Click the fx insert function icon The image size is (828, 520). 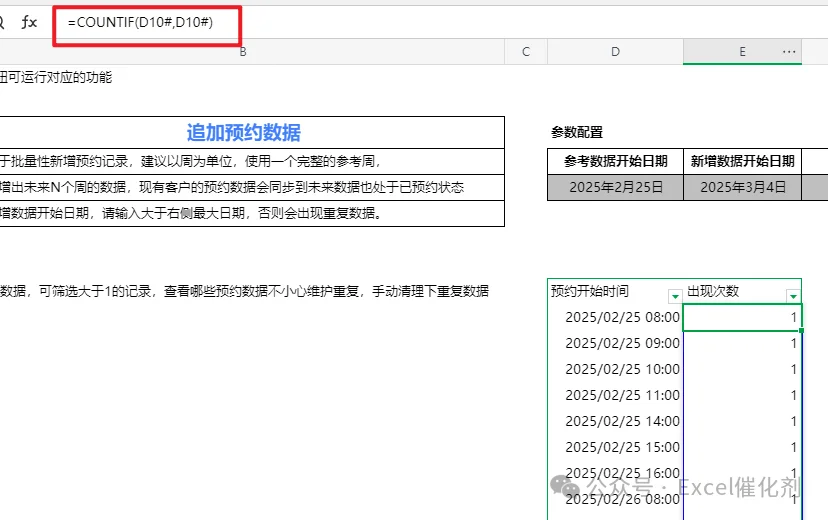(29, 22)
